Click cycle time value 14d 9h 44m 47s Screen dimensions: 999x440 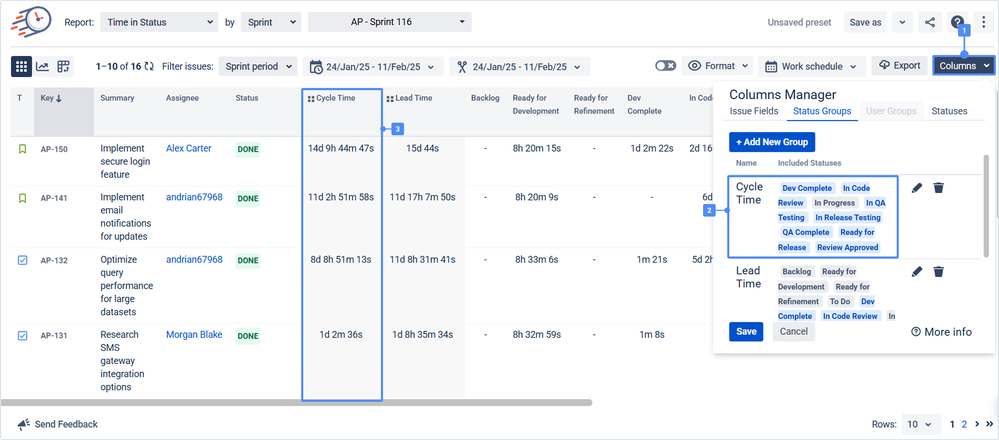(x=341, y=148)
